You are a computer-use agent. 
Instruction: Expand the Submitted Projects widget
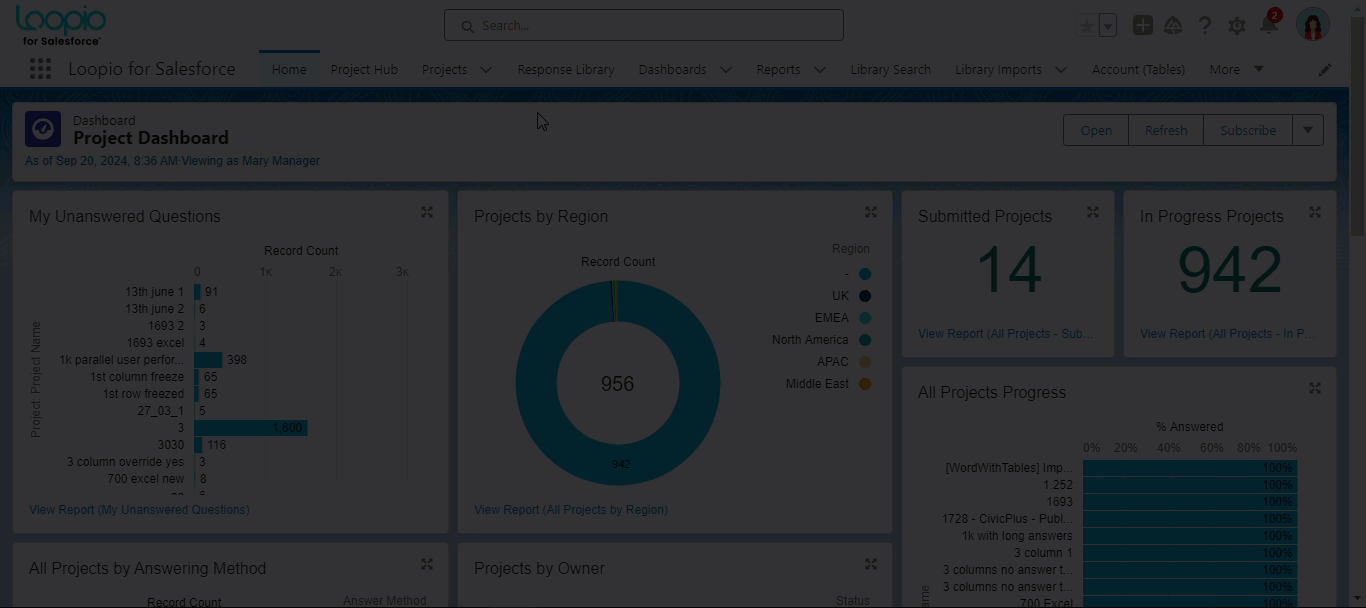click(x=1093, y=212)
